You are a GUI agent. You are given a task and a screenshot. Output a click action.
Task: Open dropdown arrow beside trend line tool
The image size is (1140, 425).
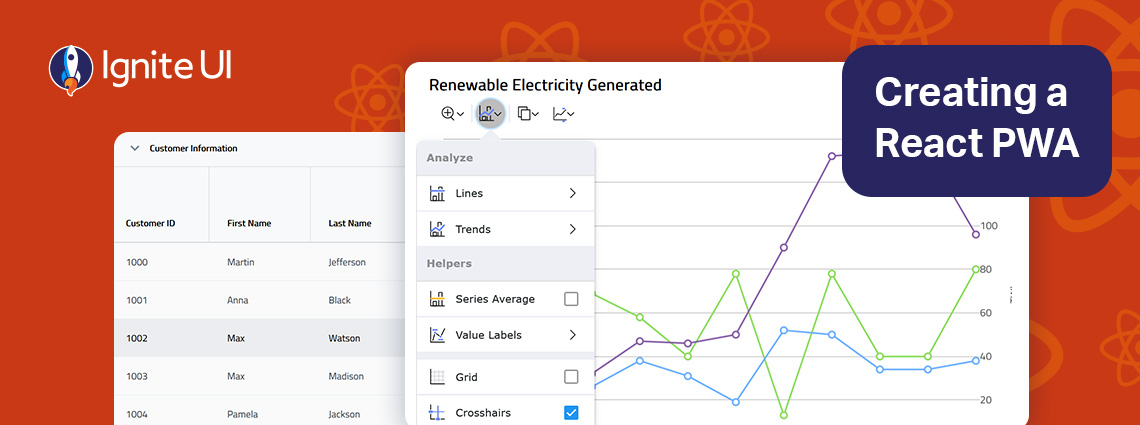pos(571,114)
